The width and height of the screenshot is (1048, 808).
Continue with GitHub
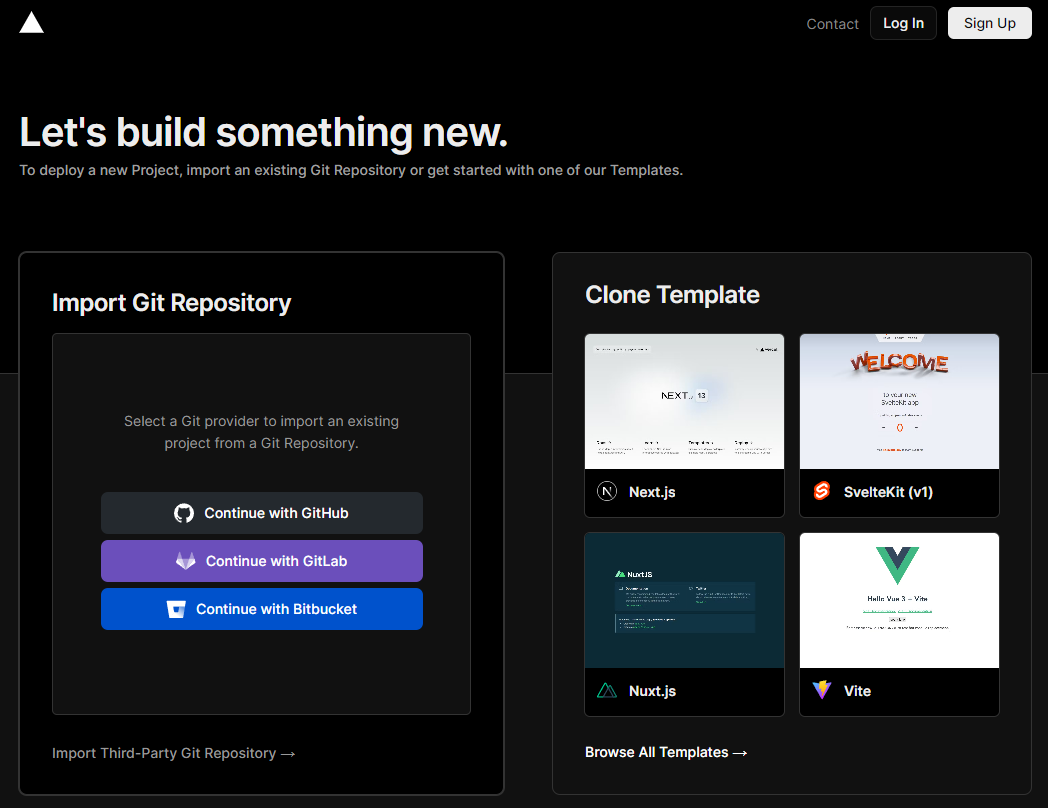[262, 513]
